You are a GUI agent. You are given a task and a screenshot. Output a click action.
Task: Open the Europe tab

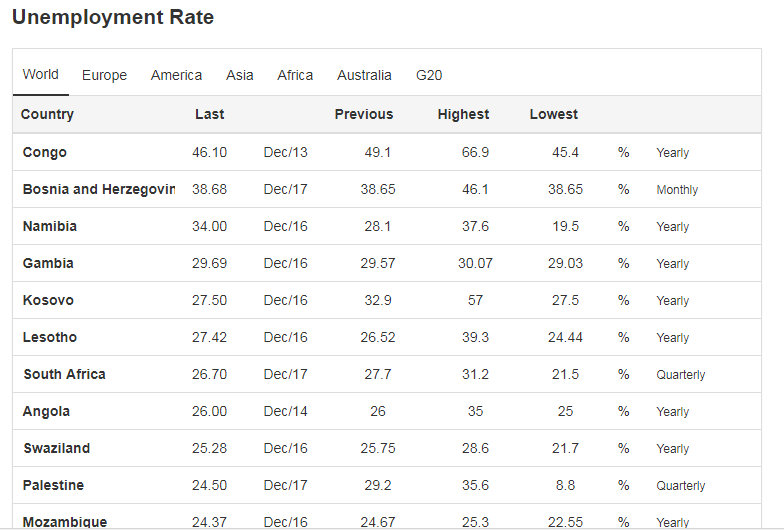[104, 75]
